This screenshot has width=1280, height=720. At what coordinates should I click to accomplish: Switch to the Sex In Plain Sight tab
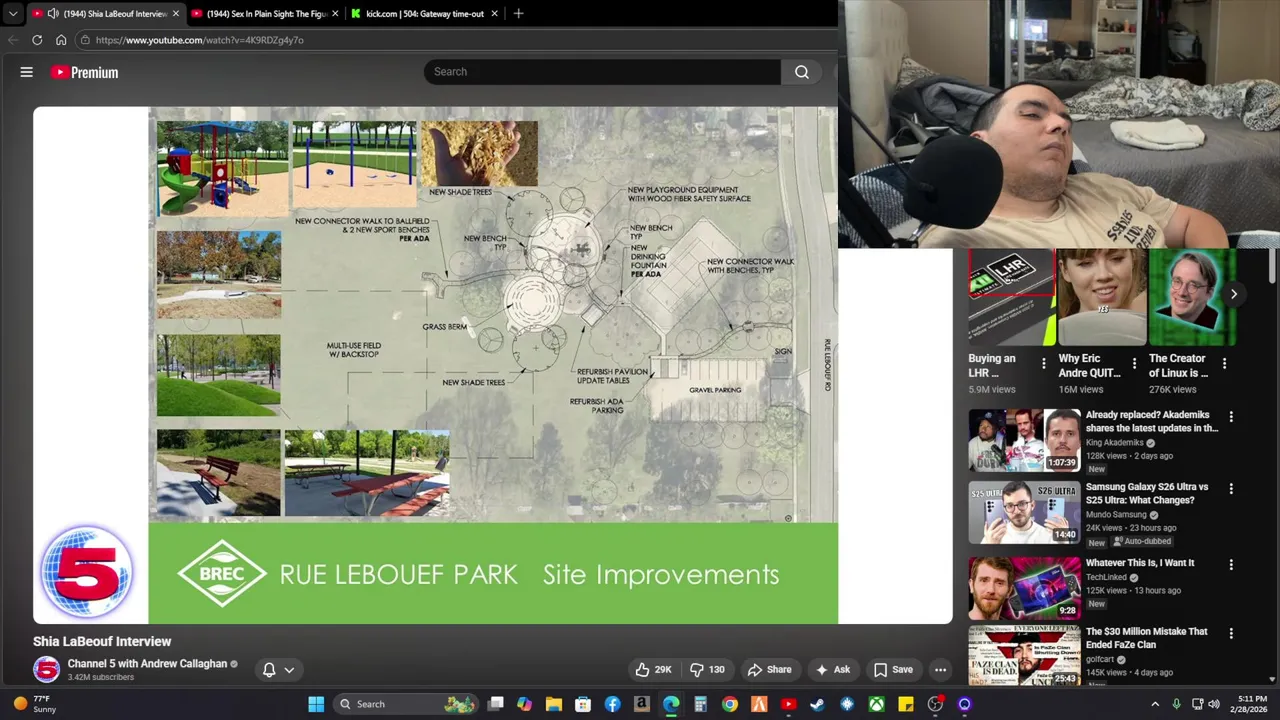[265, 14]
